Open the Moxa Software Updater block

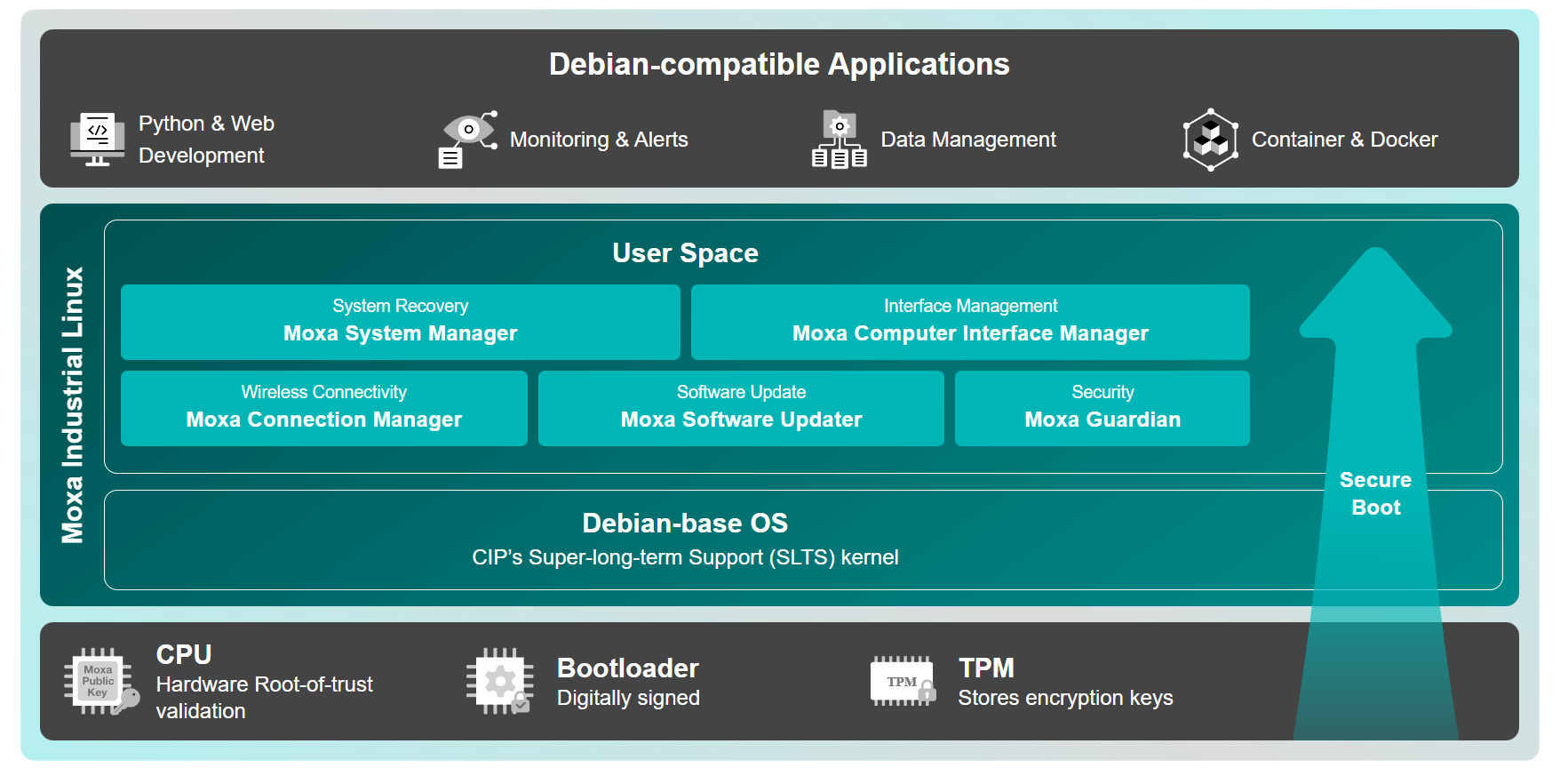pyautogui.click(x=741, y=408)
